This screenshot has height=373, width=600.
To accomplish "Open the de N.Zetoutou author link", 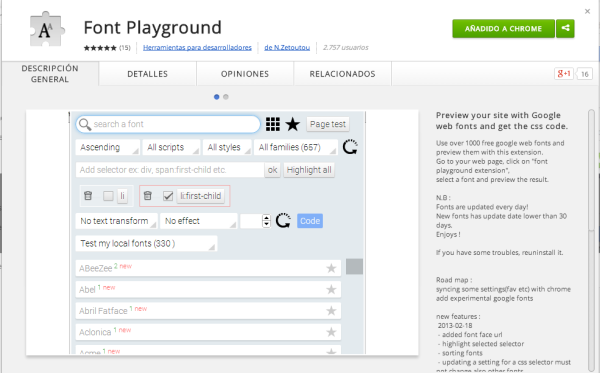I will [x=287, y=47].
